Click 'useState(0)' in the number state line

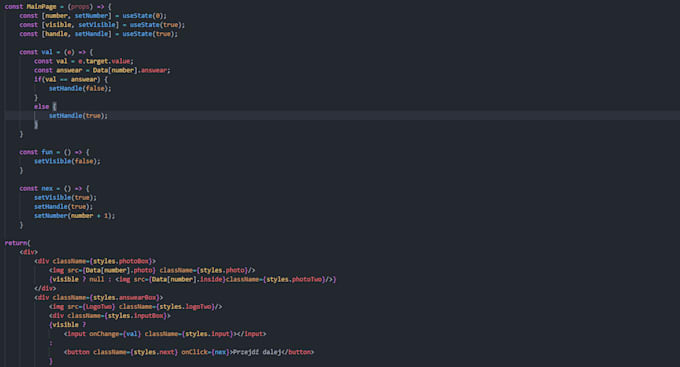[x=142, y=16]
